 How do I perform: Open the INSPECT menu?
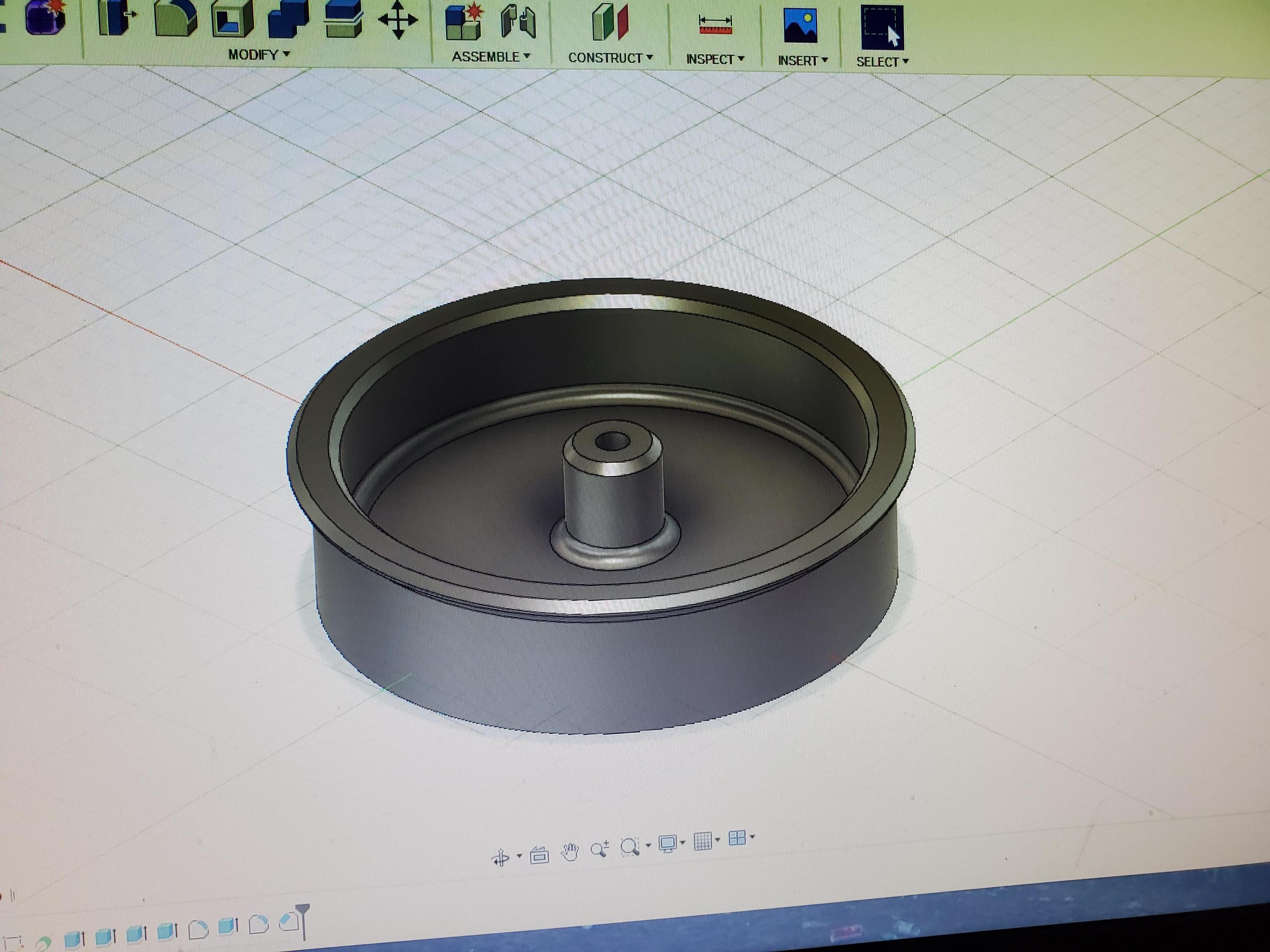click(x=715, y=59)
